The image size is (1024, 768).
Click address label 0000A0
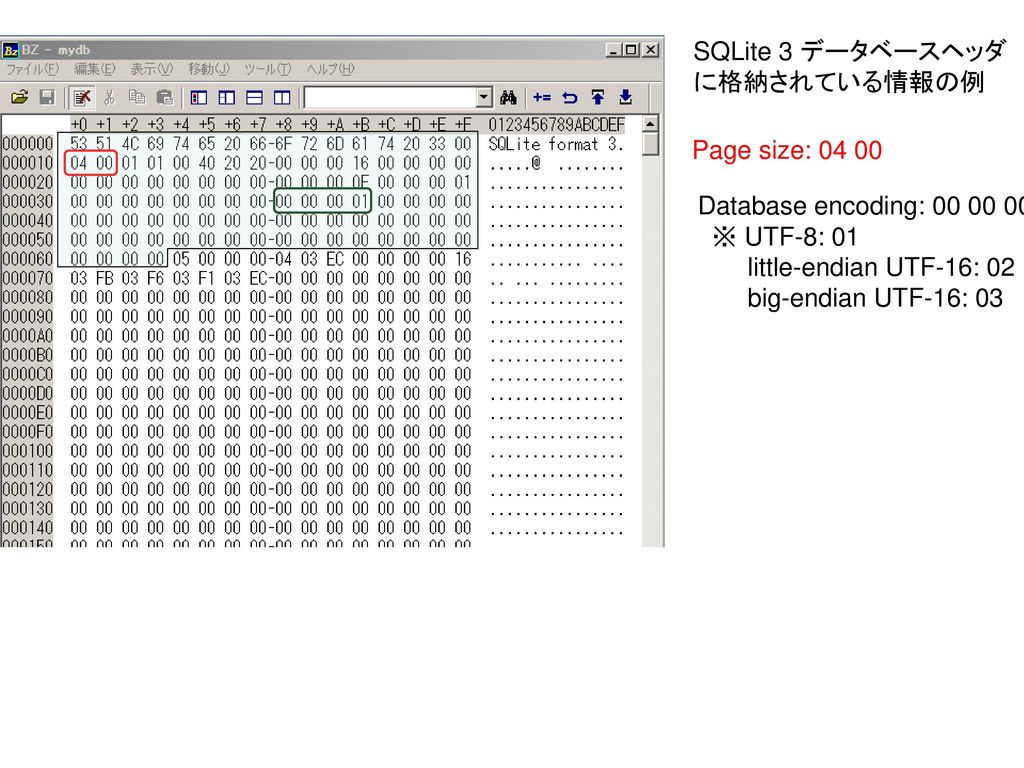[x=27, y=336]
